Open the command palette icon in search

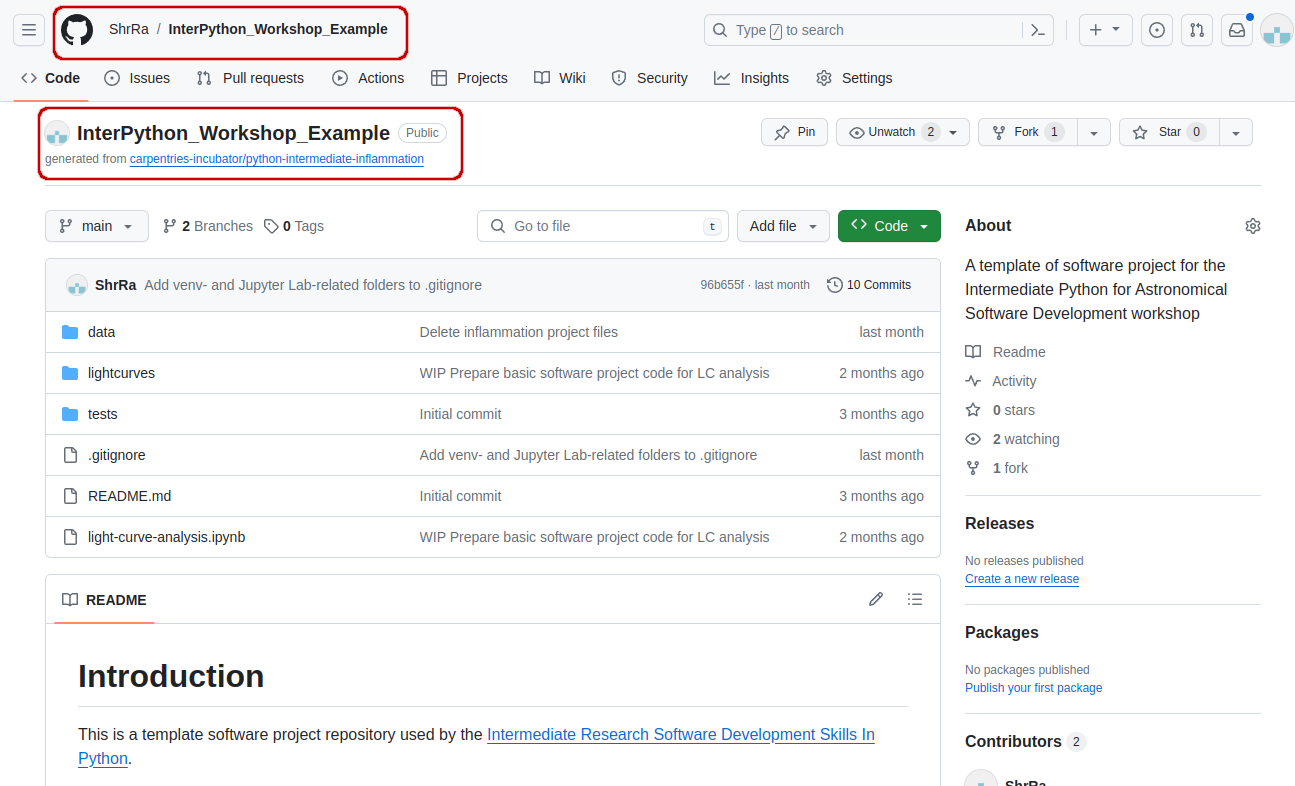point(1038,30)
